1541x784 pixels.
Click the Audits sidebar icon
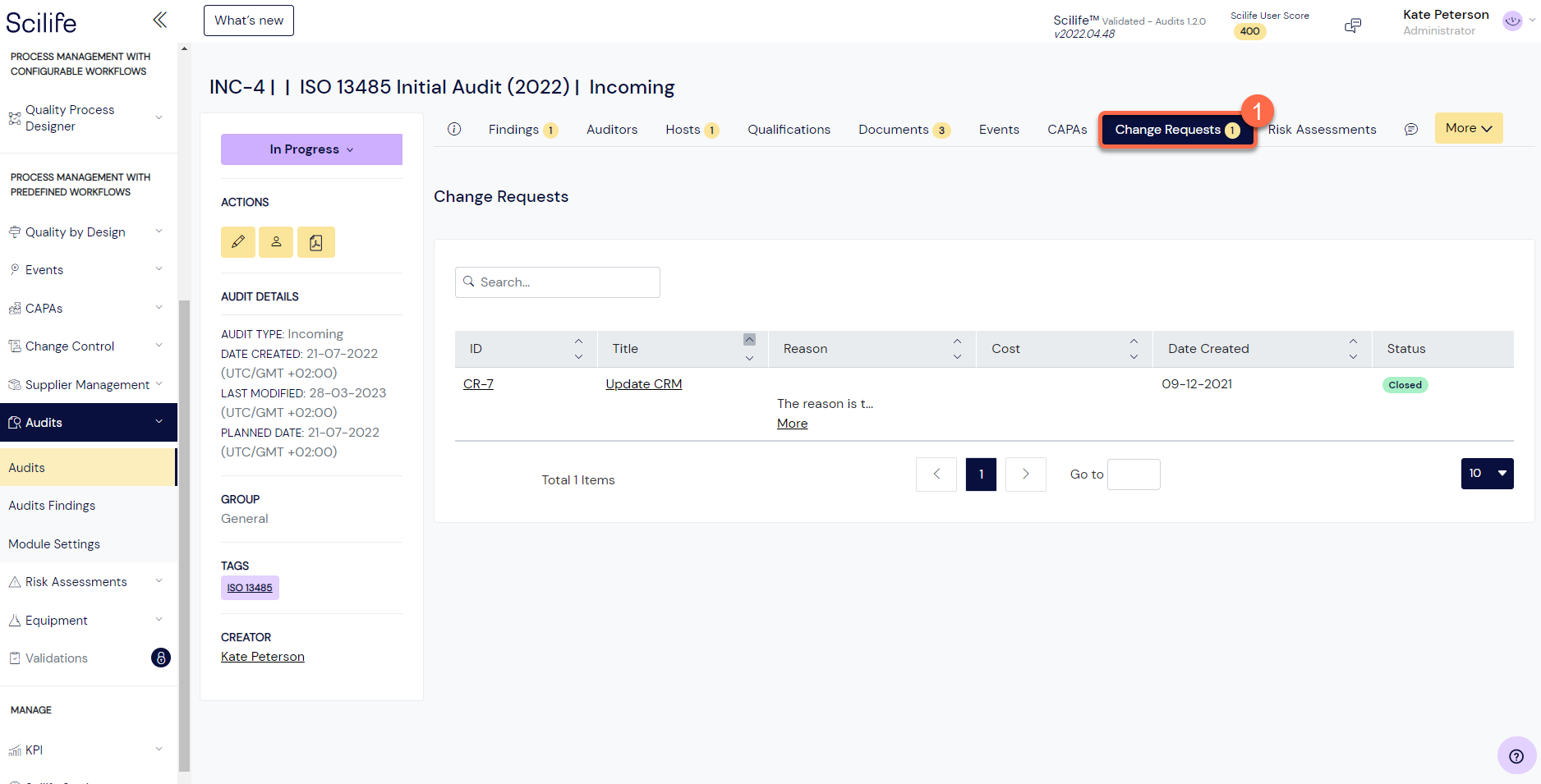pyautogui.click(x=15, y=423)
